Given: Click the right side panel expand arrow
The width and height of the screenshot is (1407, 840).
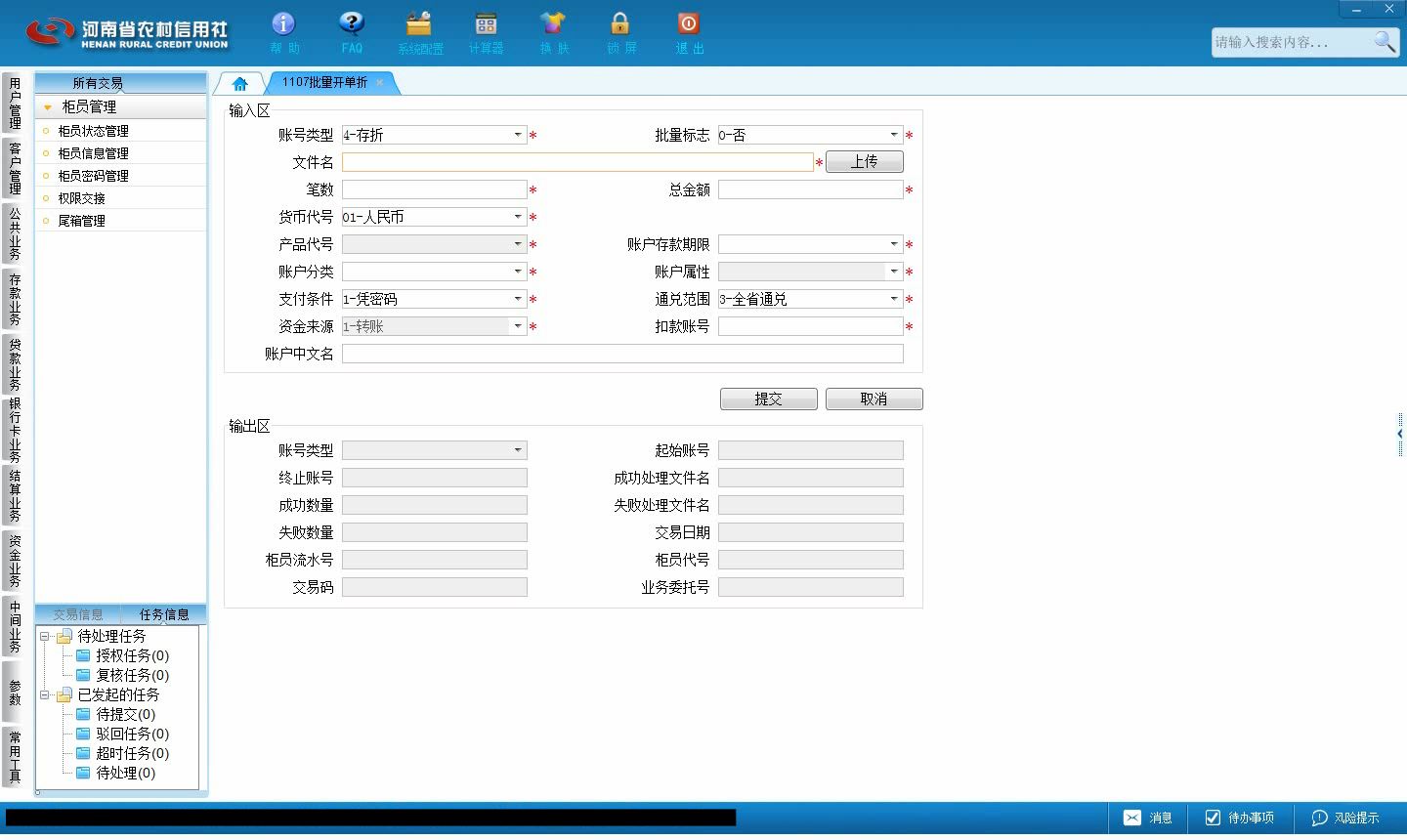Looking at the screenshot, I should click(1400, 434).
